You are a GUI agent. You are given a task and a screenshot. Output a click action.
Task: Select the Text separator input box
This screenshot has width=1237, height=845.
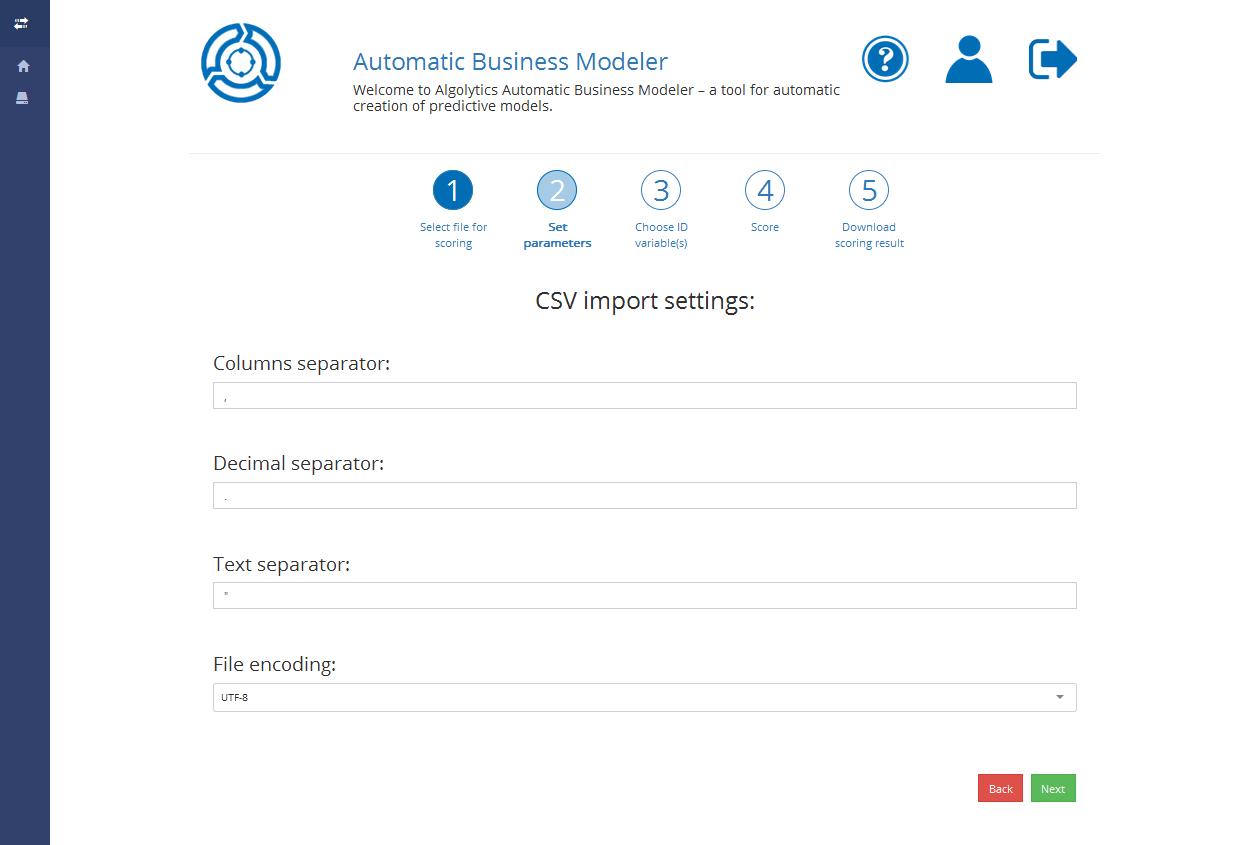coord(644,595)
